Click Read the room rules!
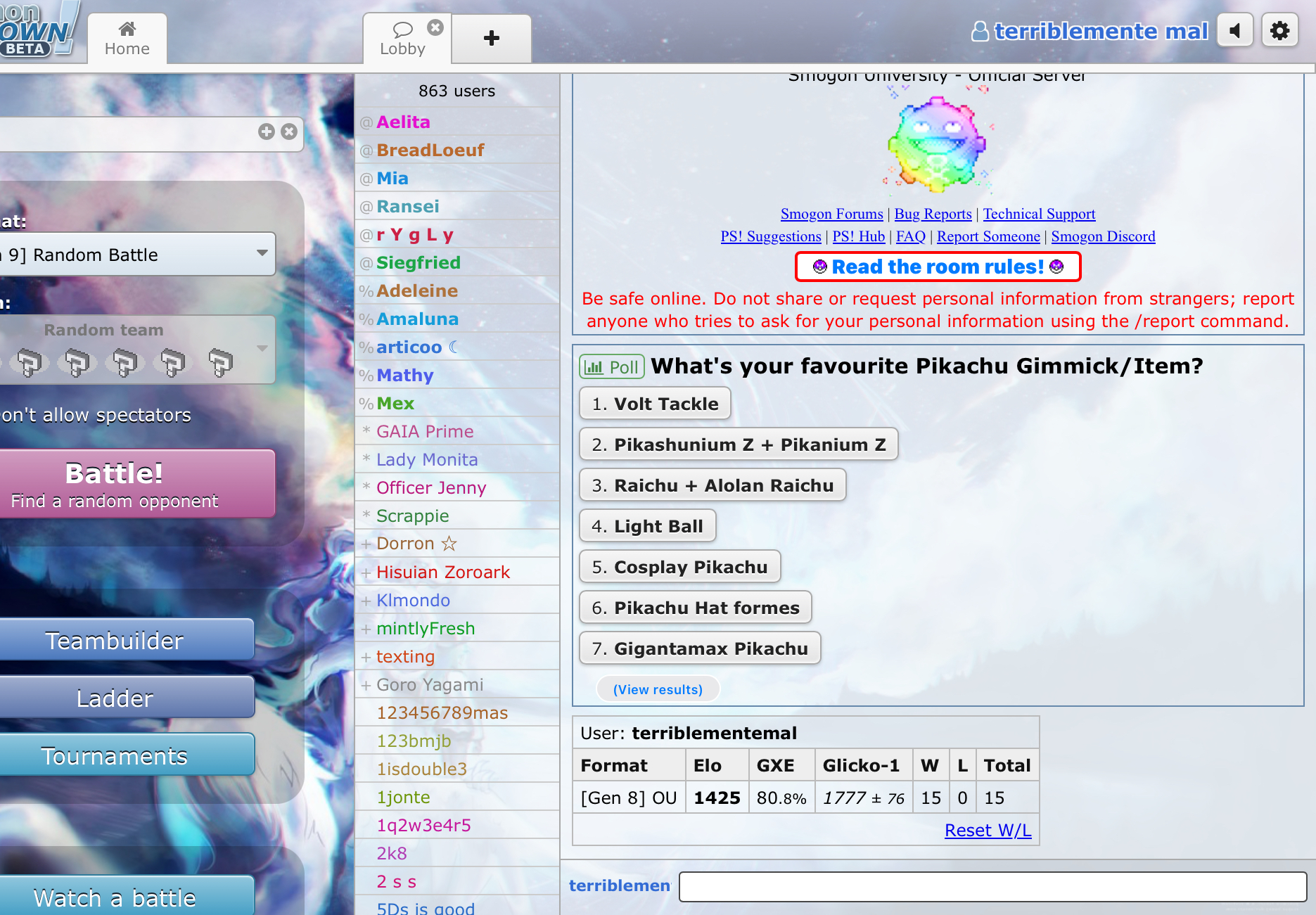Image resolution: width=1316 pixels, height=915 pixels. click(938, 267)
